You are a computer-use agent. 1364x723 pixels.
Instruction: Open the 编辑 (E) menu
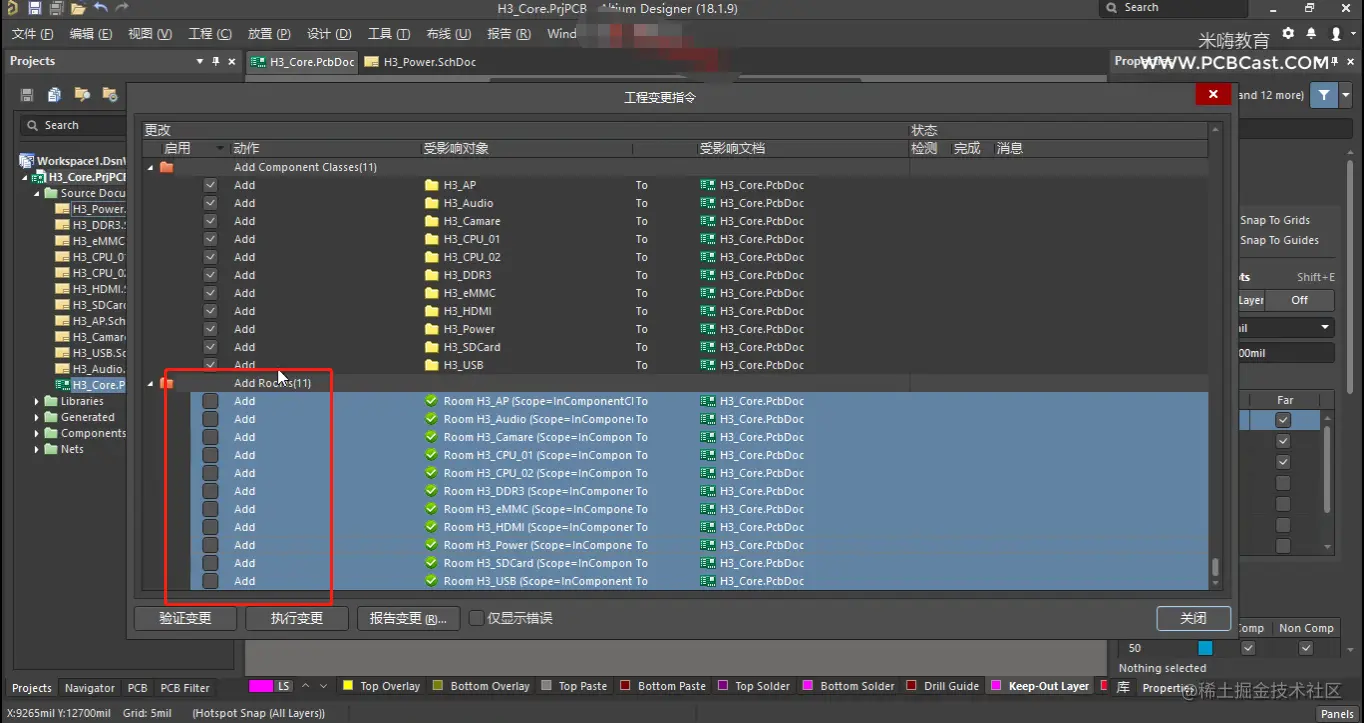click(x=90, y=34)
